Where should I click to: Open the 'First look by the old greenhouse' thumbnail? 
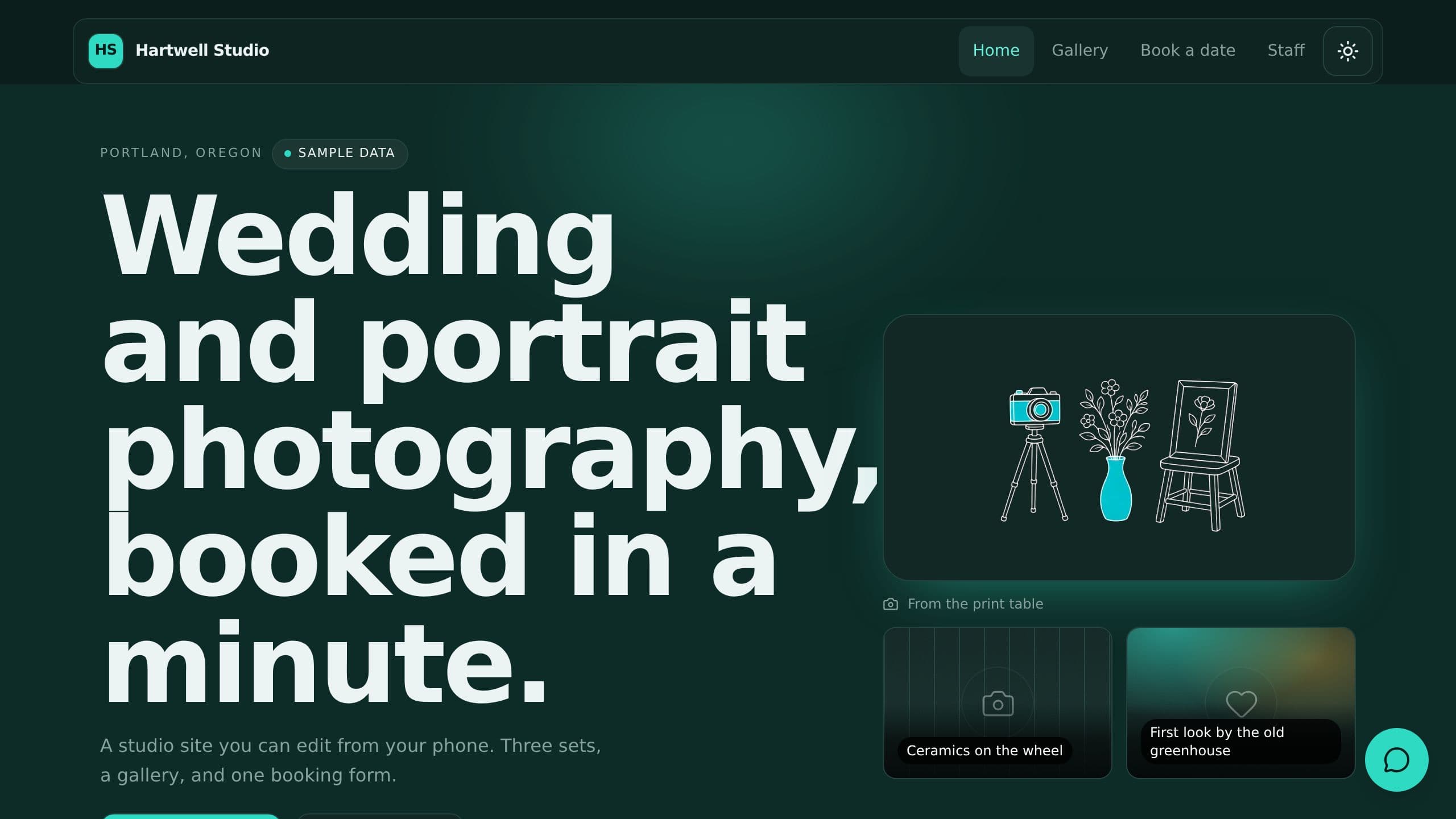pos(1240,703)
